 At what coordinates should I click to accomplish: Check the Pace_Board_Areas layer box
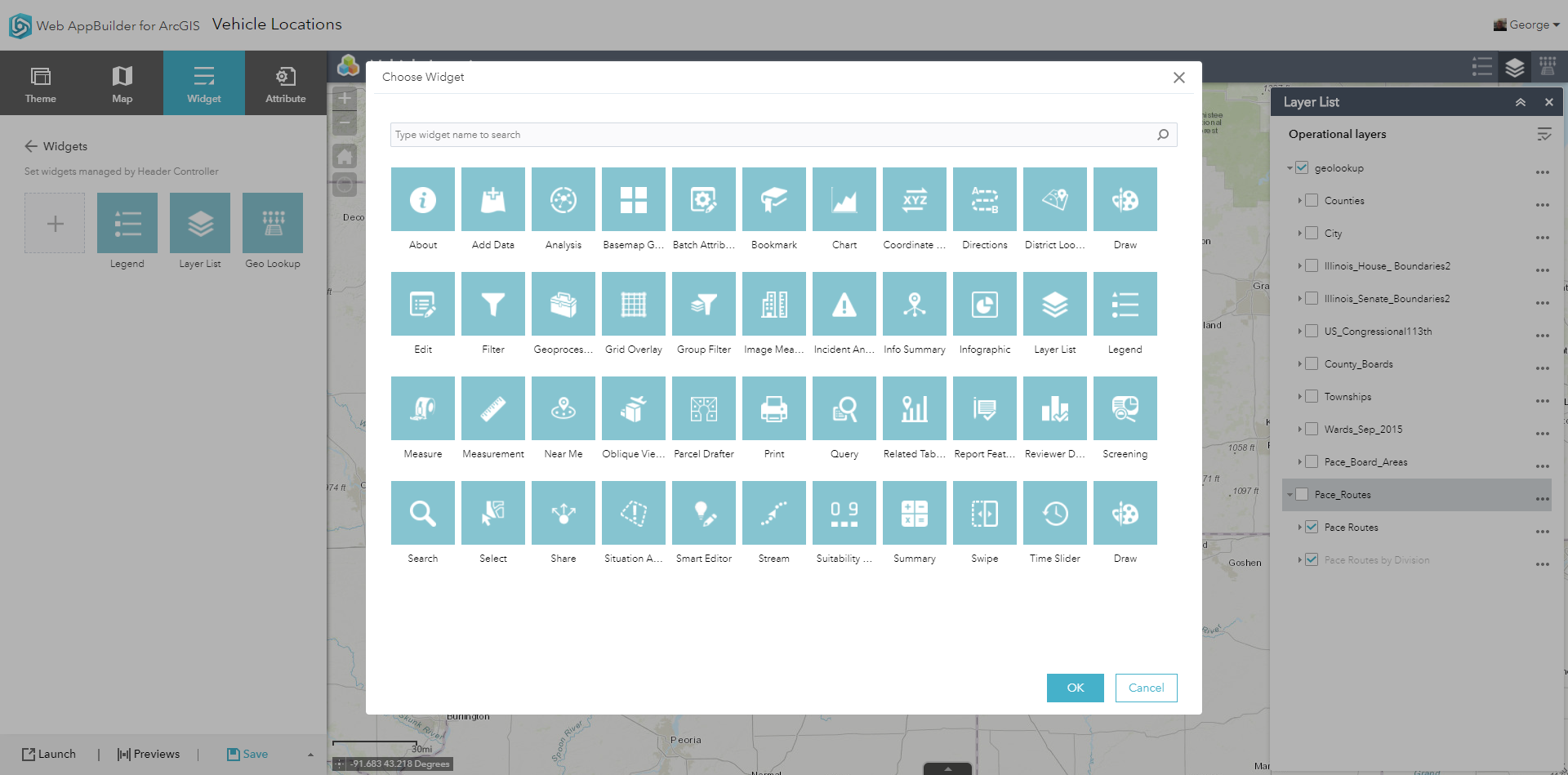(1312, 461)
